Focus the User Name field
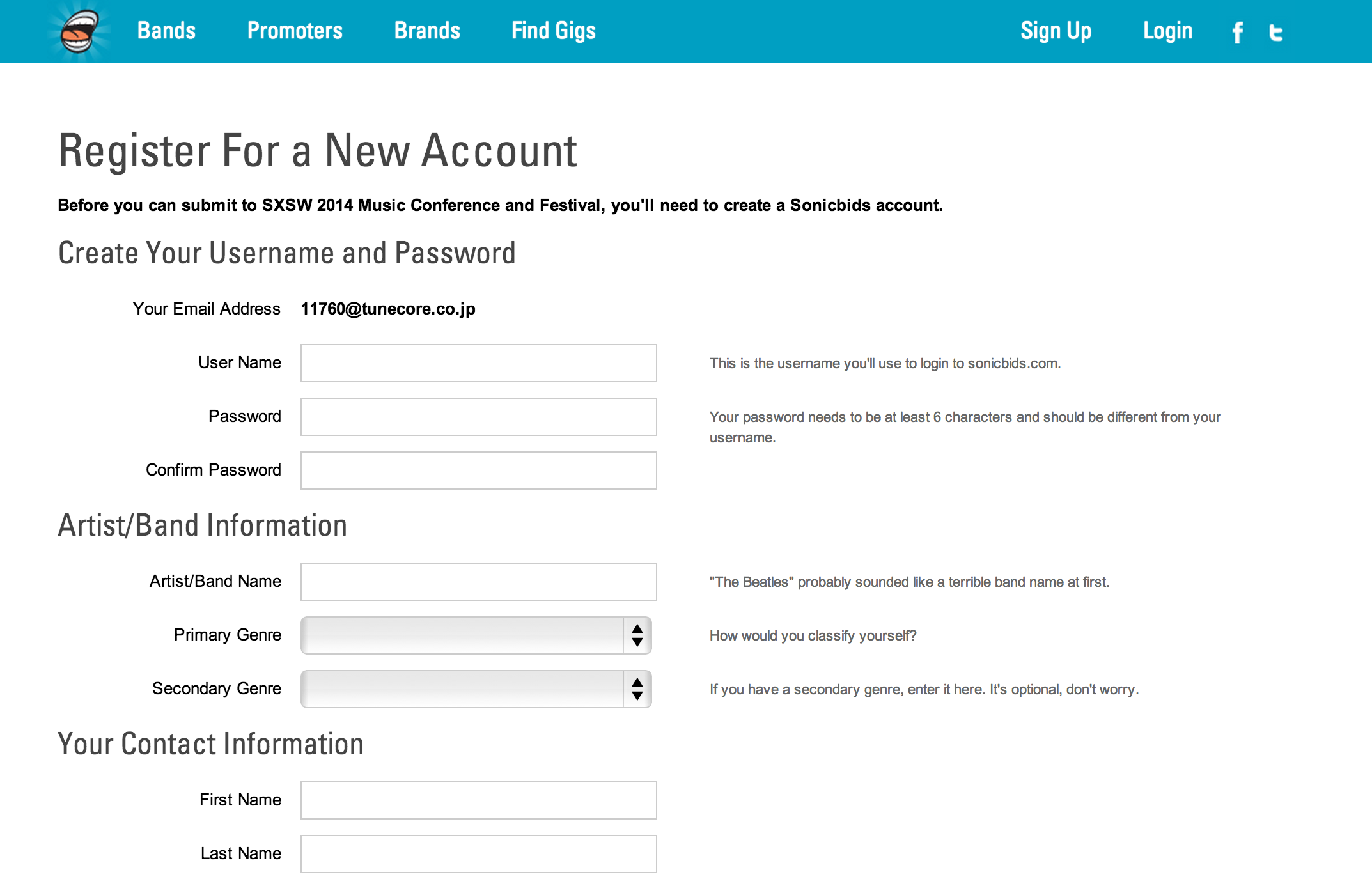Screen dimensions: 1372x886 click(x=478, y=363)
